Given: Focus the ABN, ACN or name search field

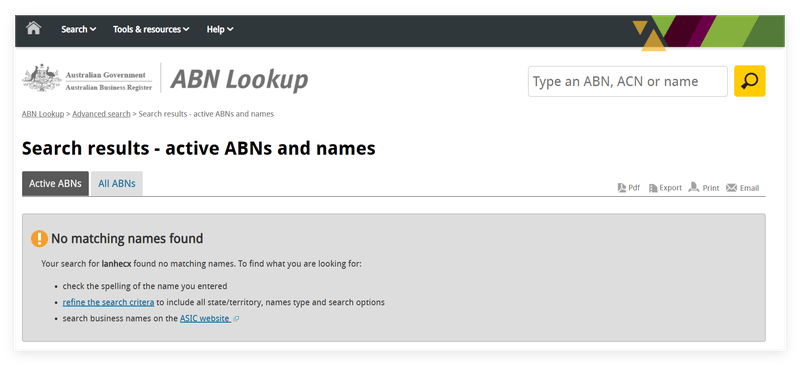Looking at the screenshot, I should 628,81.
